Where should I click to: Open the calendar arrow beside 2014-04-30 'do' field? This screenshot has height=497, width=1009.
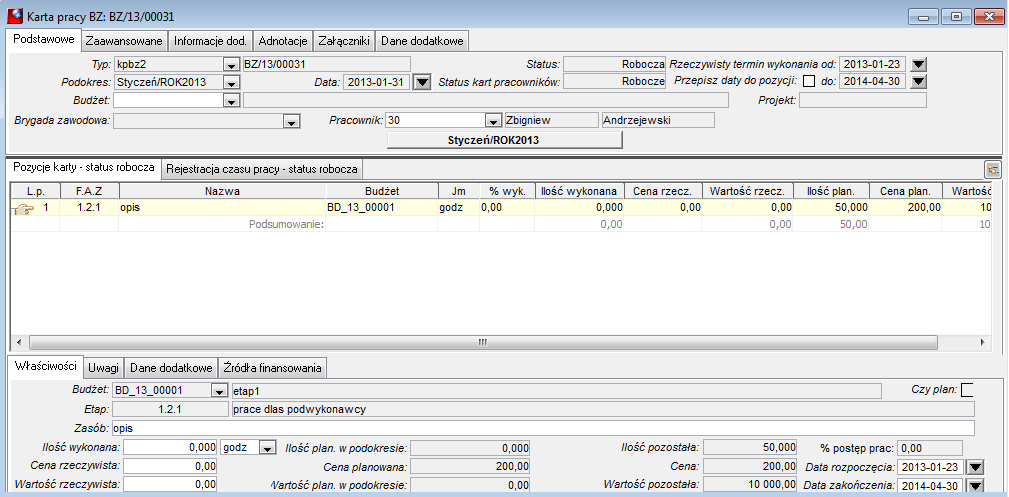point(919,82)
